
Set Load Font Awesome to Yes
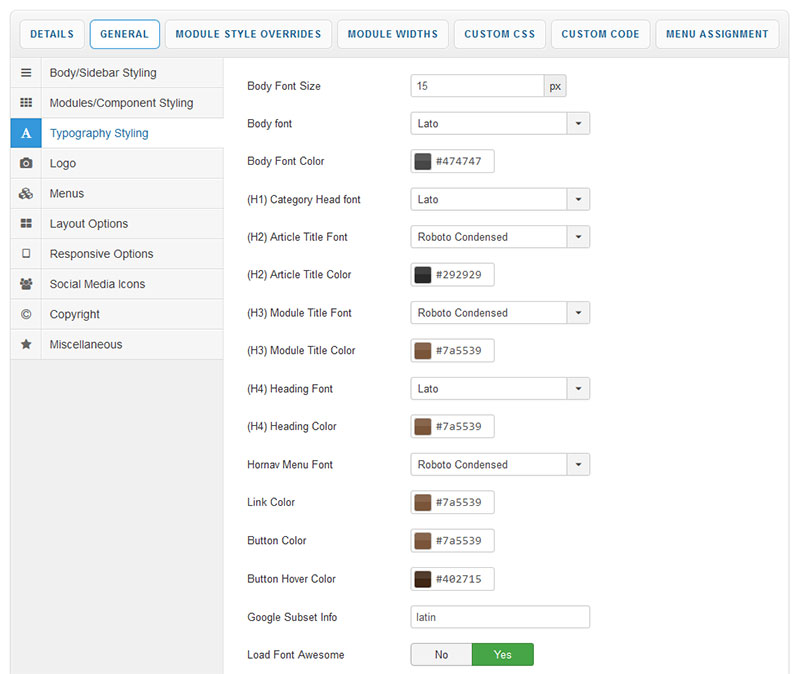click(x=502, y=655)
